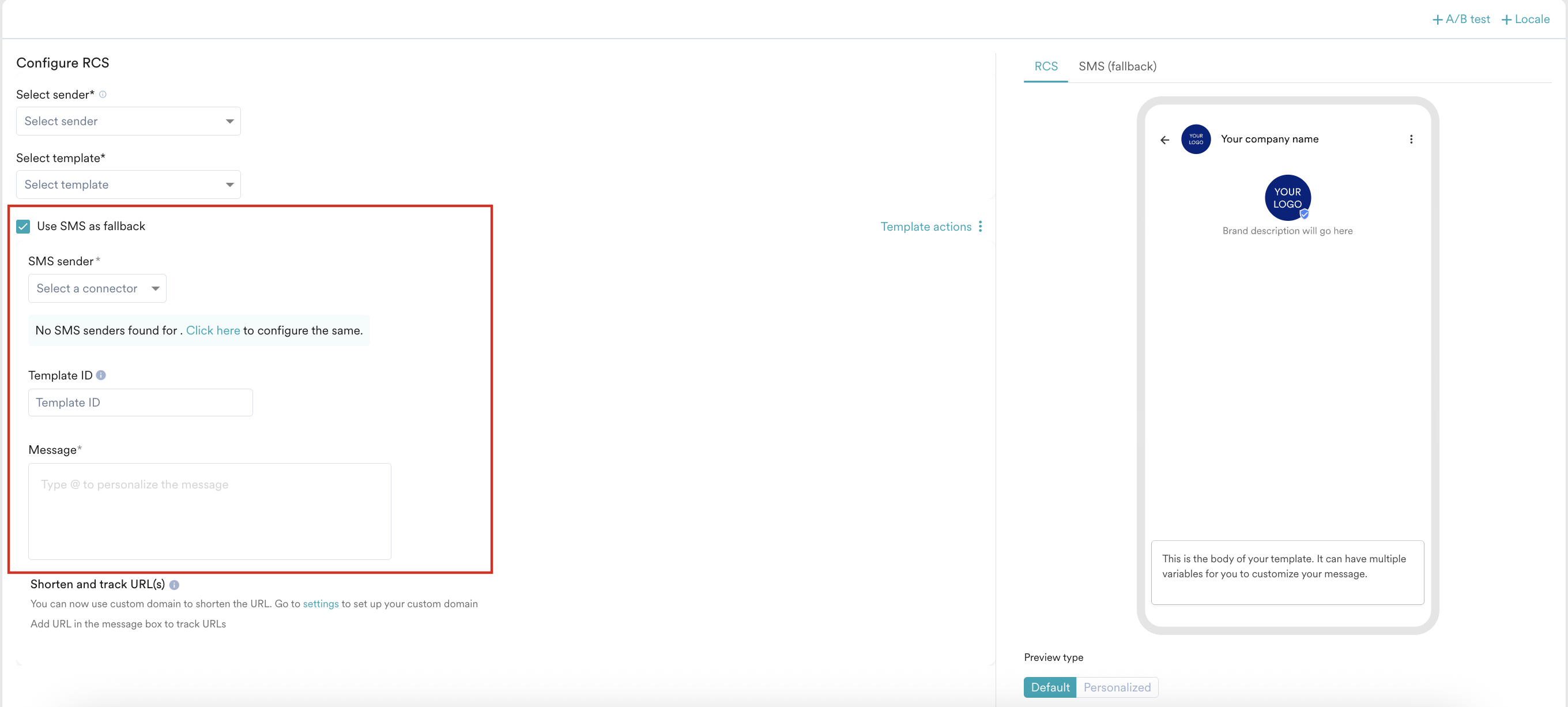The width and height of the screenshot is (1568, 707).
Task: Select the Default preview type
Action: point(1049,687)
